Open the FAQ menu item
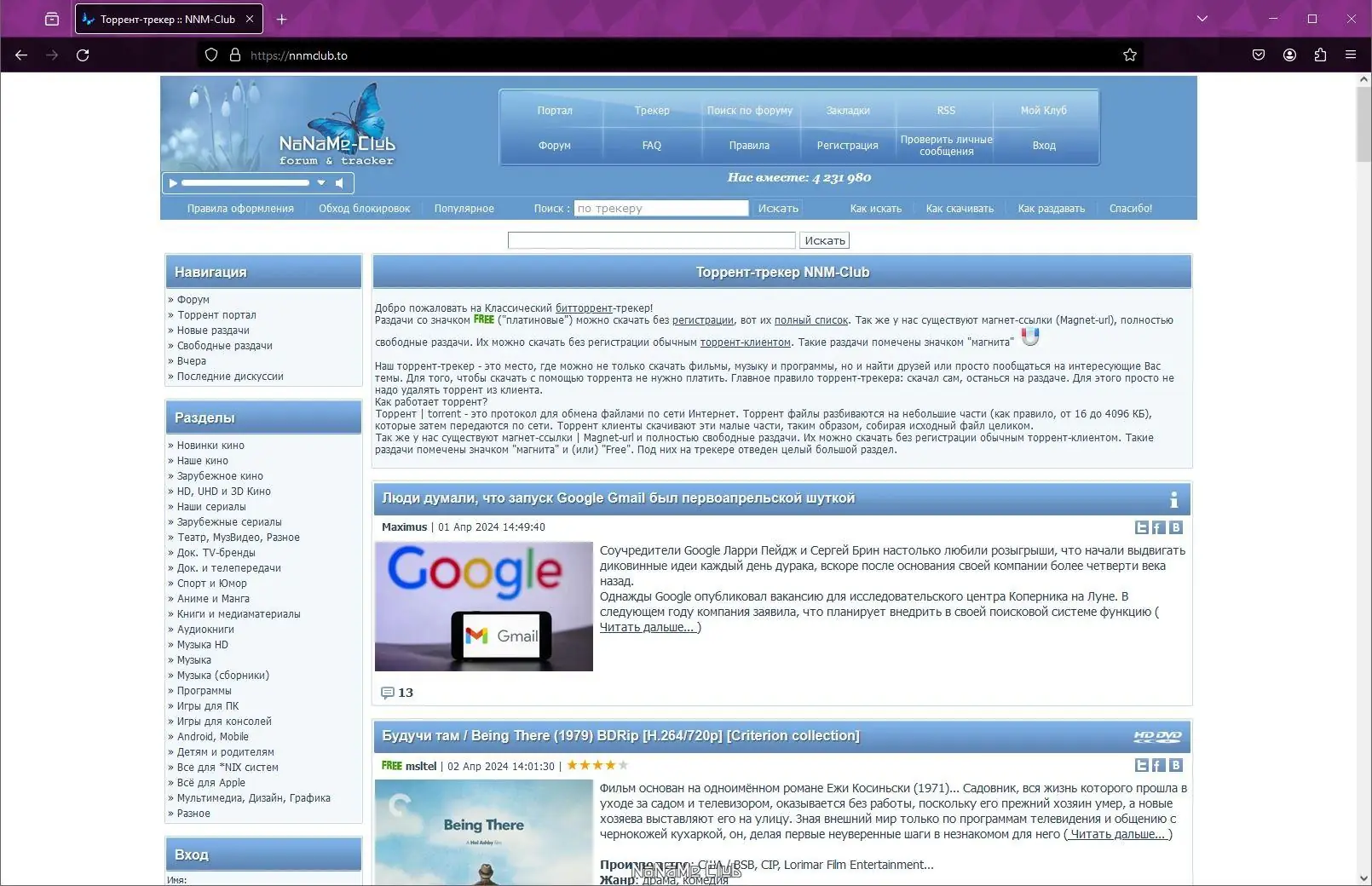This screenshot has height=886, width=1372. tap(652, 146)
